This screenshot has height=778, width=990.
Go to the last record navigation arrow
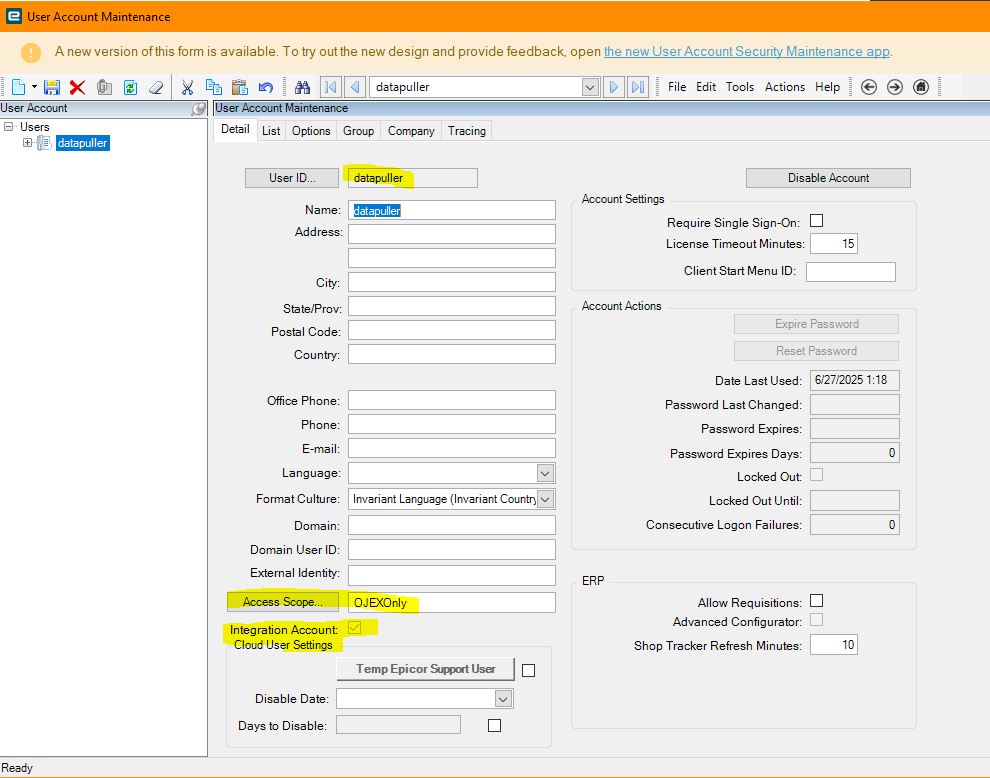pyautogui.click(x=638, y=87)
